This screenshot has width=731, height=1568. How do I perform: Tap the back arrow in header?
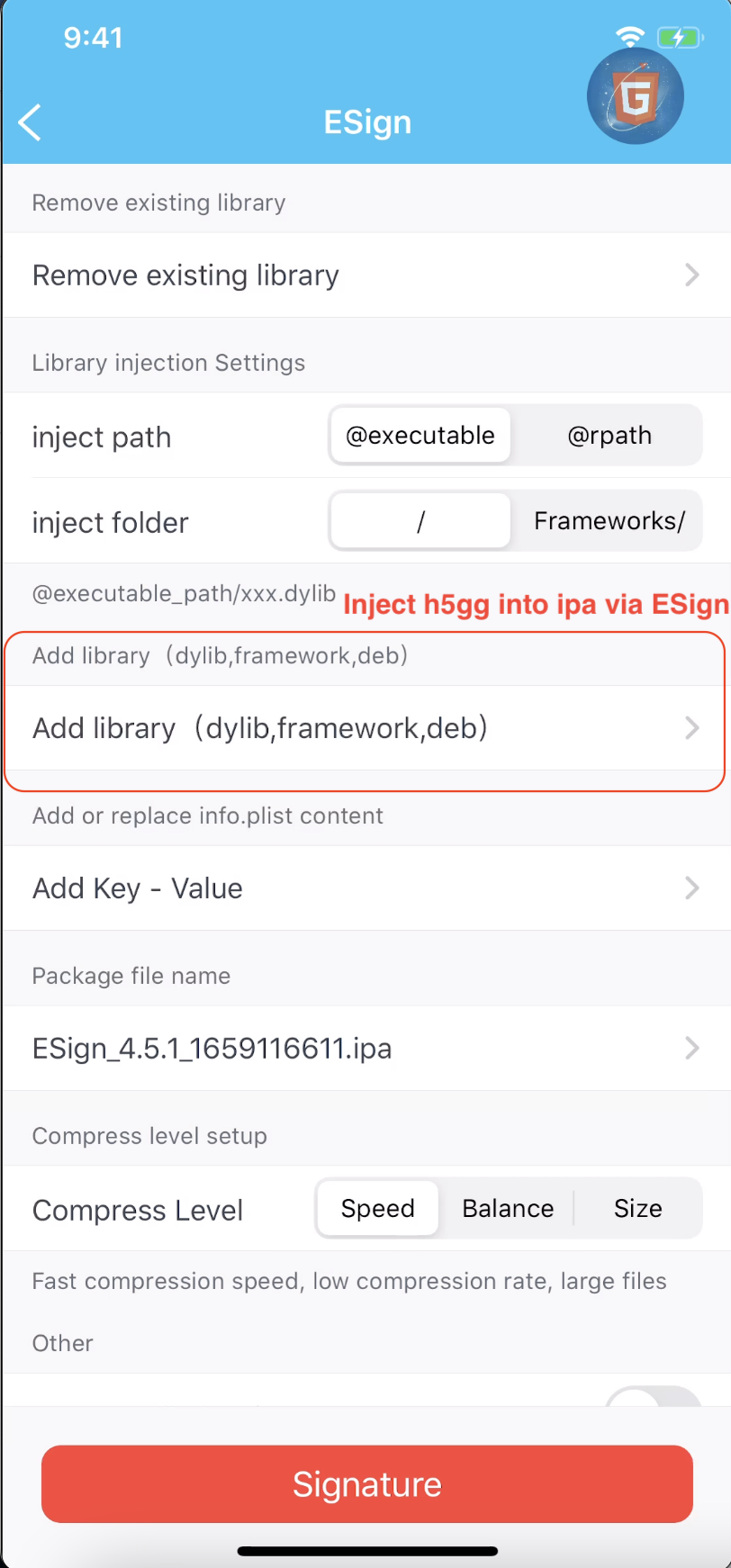click(x=30, y=122)
